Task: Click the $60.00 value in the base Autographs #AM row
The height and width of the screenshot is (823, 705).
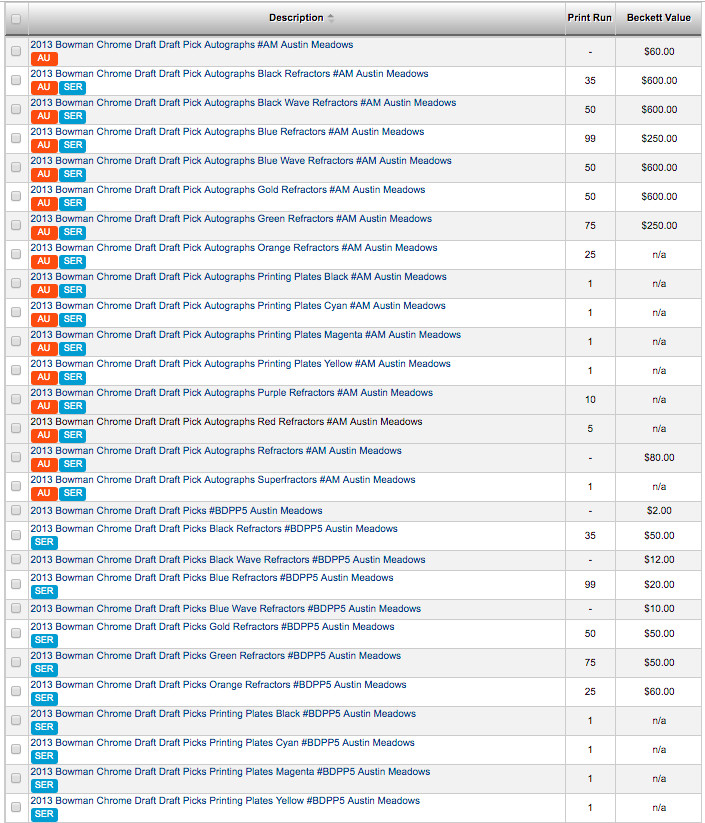Action: click(x=659, y=51)
